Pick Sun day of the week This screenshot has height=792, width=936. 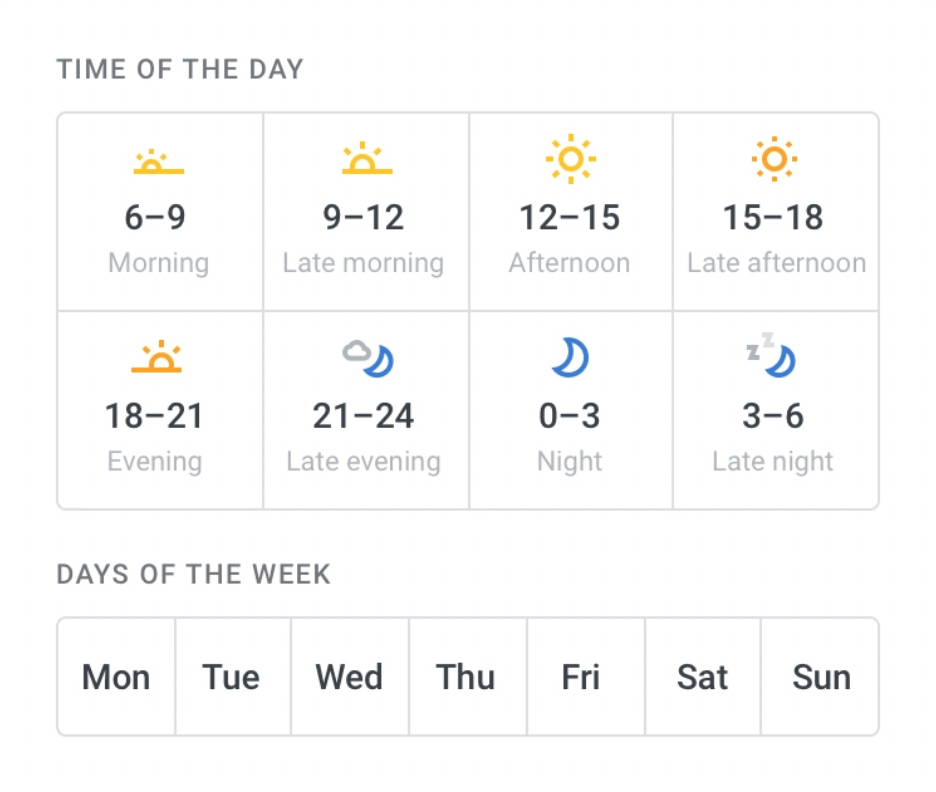pos(821,677)
